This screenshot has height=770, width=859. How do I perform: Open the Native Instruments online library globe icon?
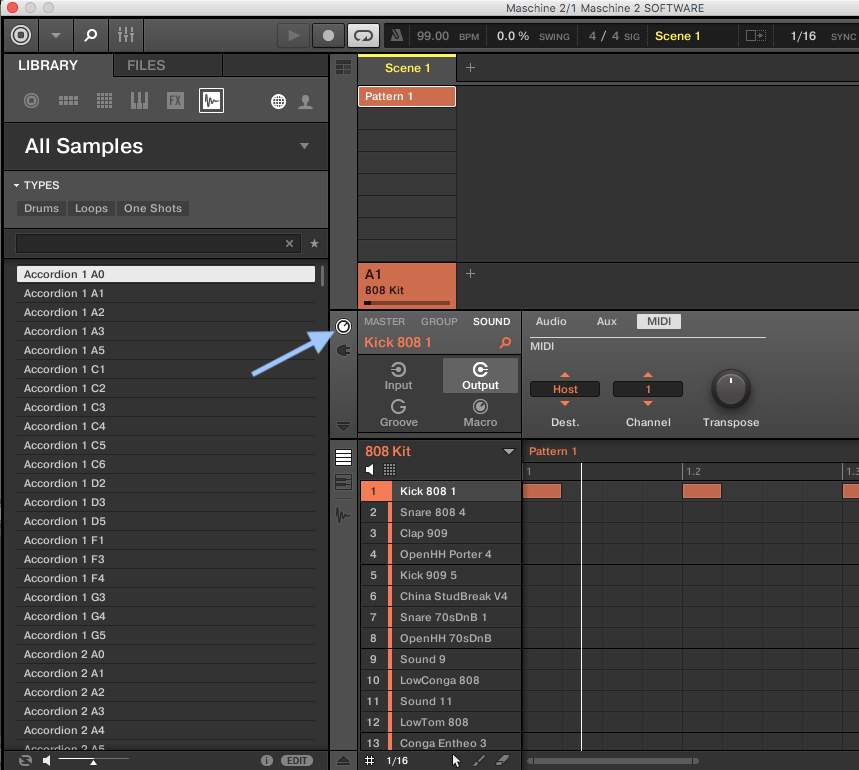coord(278,100)
